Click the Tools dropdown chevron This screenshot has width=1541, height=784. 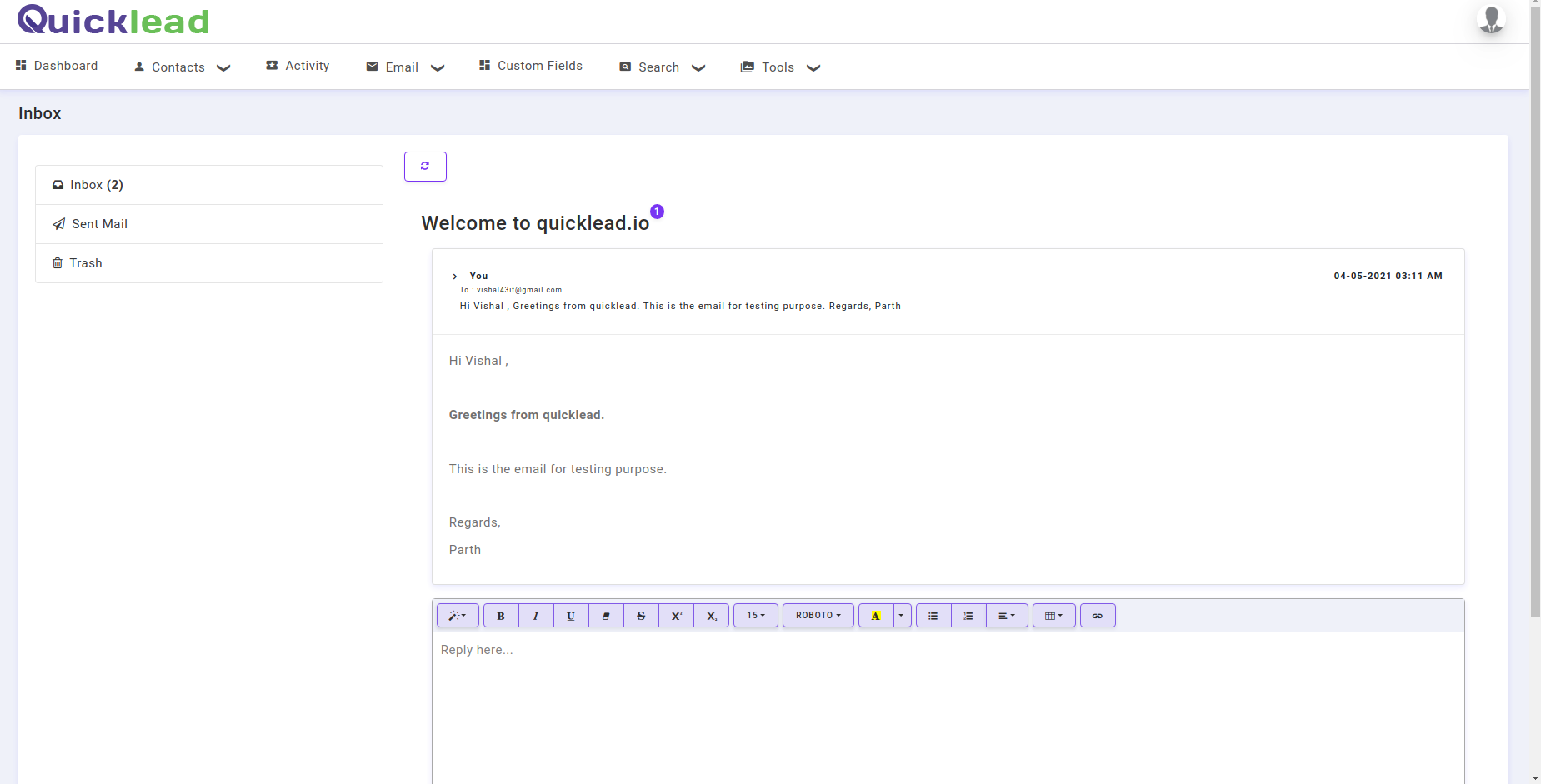(813, 68)
